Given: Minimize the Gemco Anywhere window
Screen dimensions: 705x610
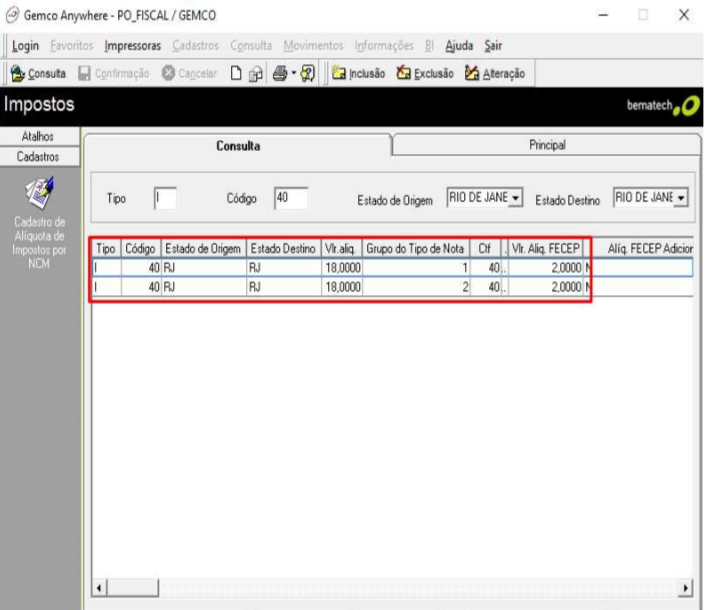Looking at the screenshot, I should 603,15.
